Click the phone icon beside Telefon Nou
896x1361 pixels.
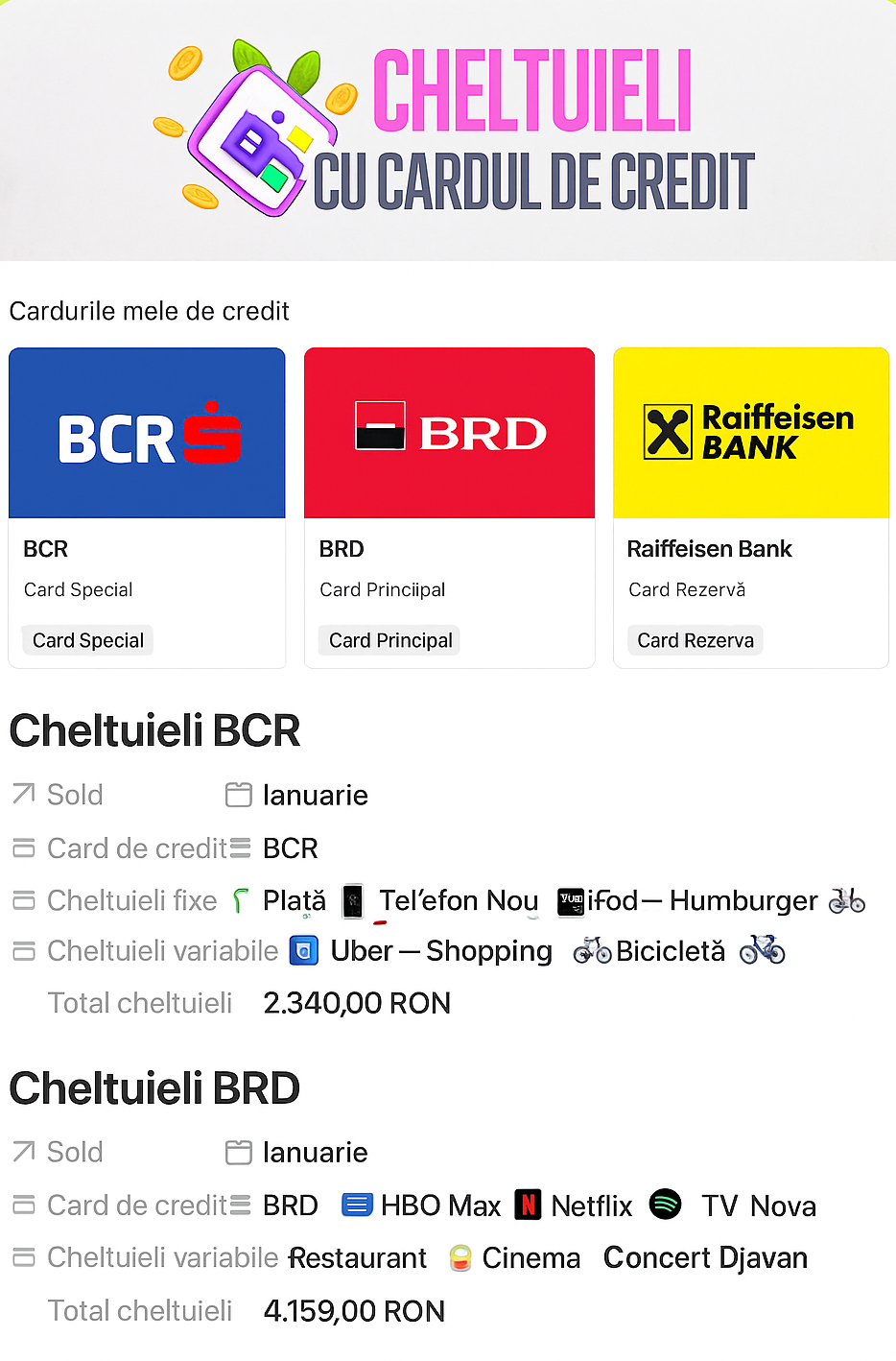353,901
